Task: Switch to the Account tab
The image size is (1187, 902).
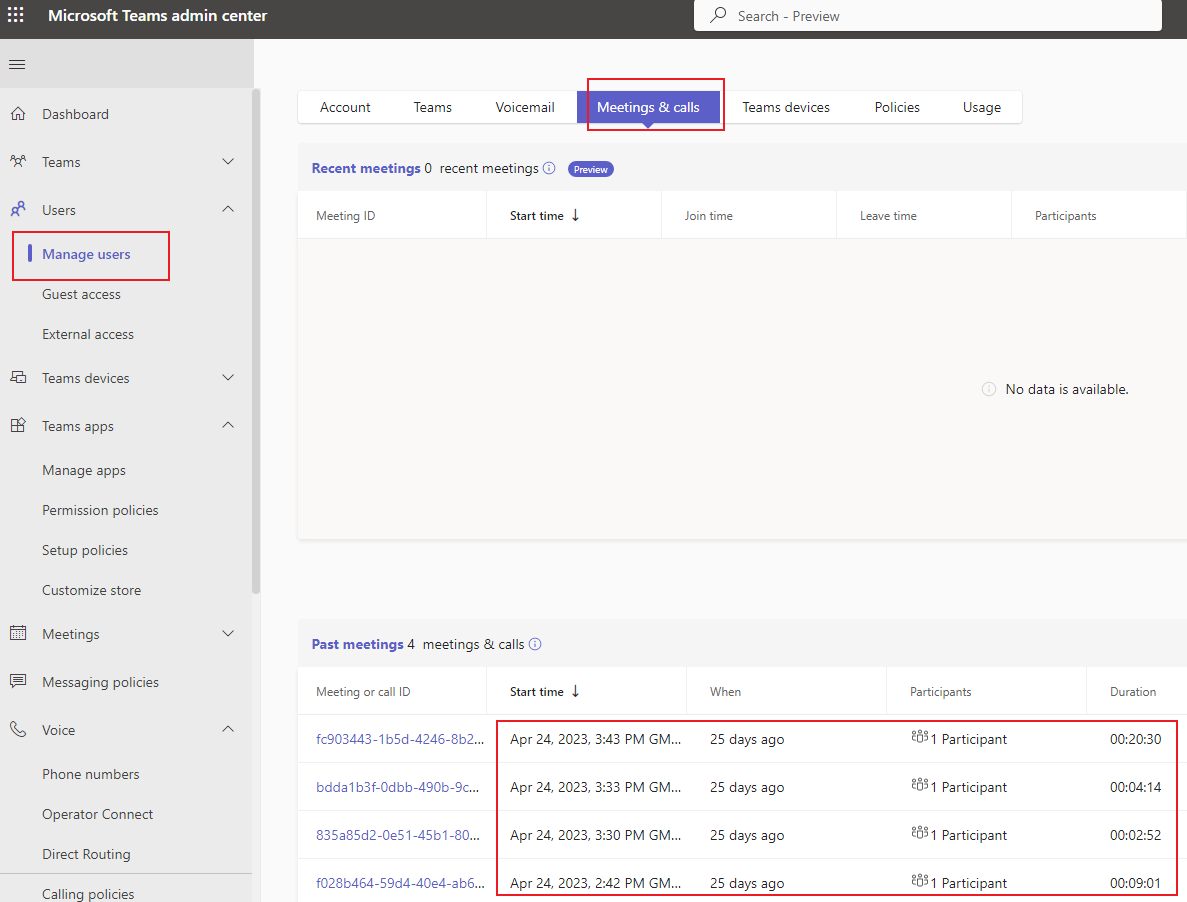Action: coord(345,107)
